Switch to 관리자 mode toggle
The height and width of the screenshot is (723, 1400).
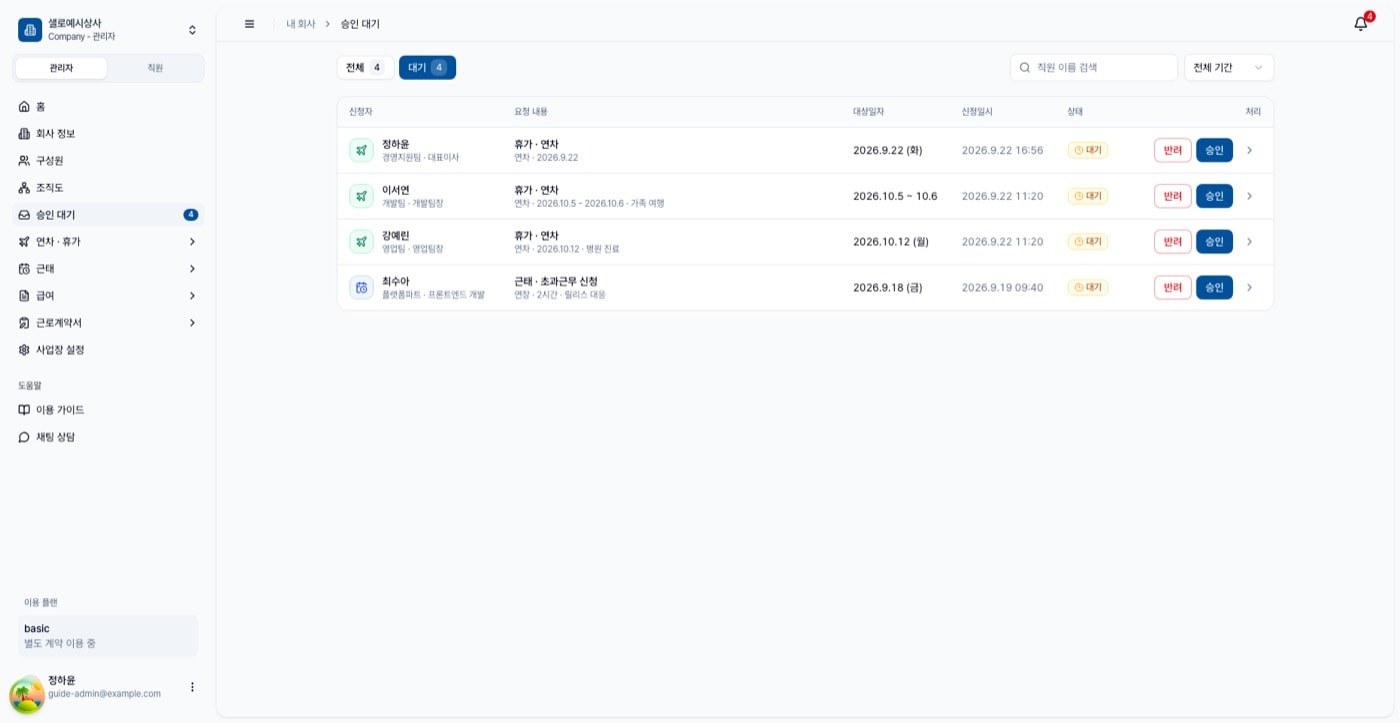point(61,68)
